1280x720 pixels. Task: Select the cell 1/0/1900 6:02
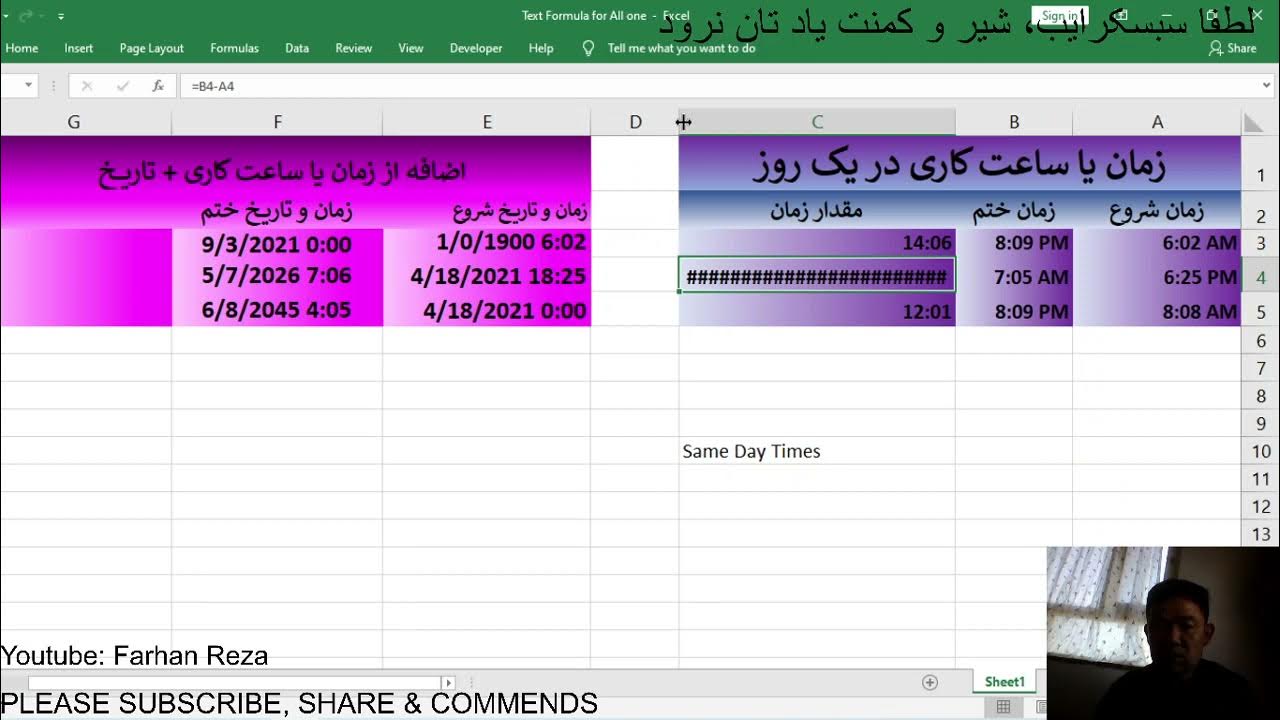tap(487, 242)
